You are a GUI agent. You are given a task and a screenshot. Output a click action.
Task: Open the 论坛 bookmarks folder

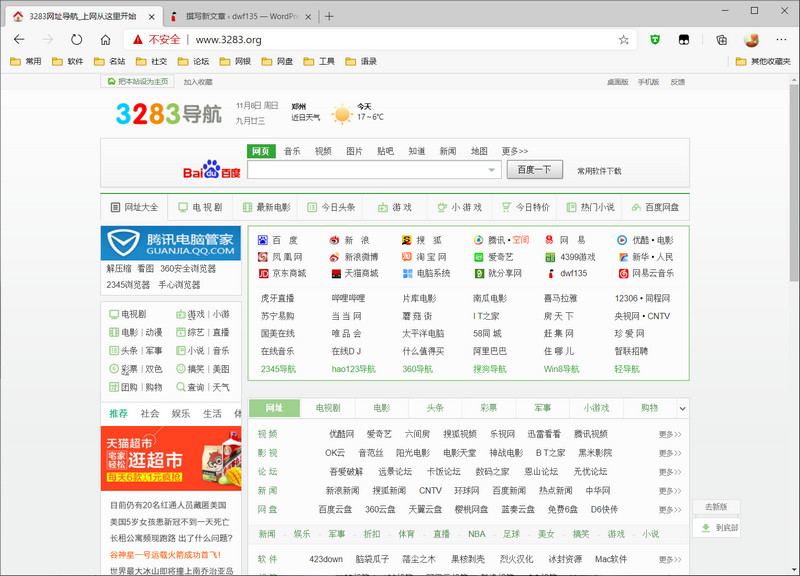[193, 61]
